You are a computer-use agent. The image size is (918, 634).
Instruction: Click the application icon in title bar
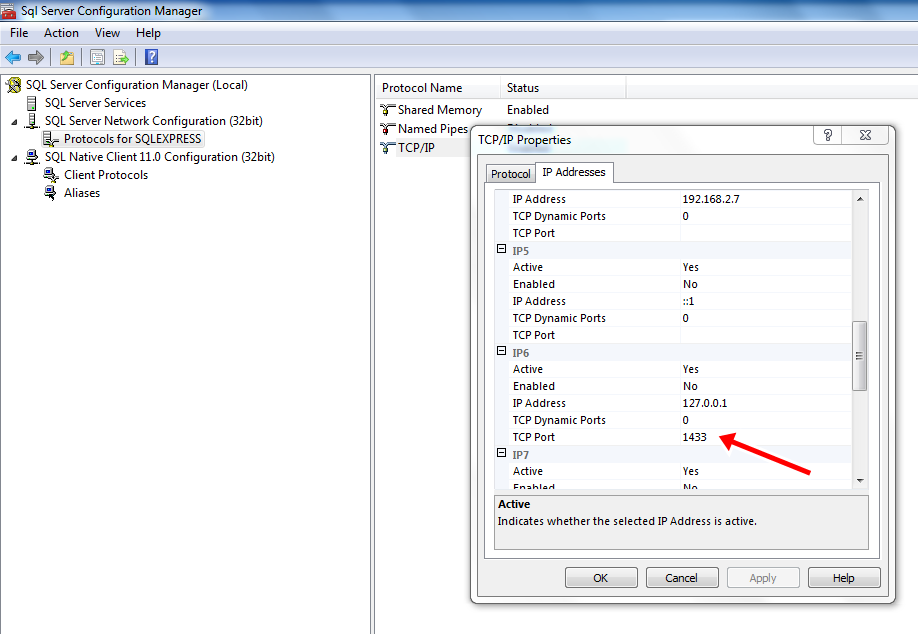coord(8,10)
